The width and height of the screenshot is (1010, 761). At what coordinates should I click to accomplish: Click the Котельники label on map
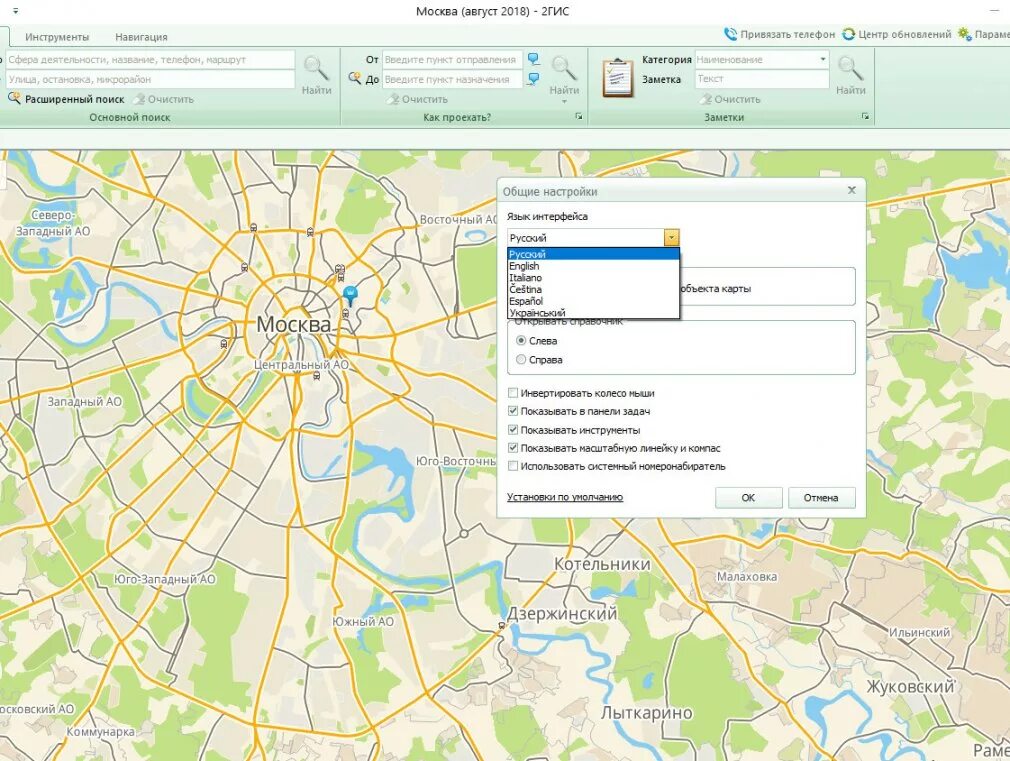pos(602,564)
